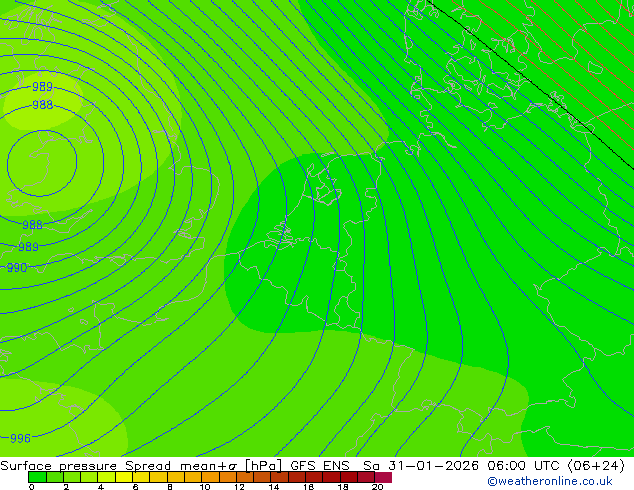Click the lower 988 isobar label below the low
The width and height of the screenshot is (634, 490).
tap(32, 225)
